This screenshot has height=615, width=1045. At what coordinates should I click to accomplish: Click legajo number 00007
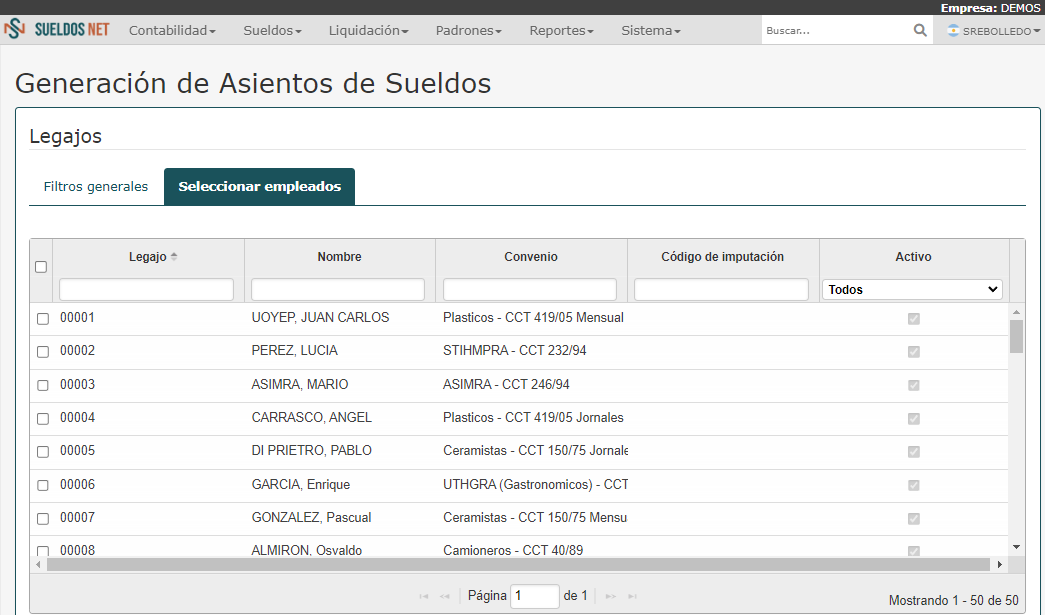click(77, 518)
